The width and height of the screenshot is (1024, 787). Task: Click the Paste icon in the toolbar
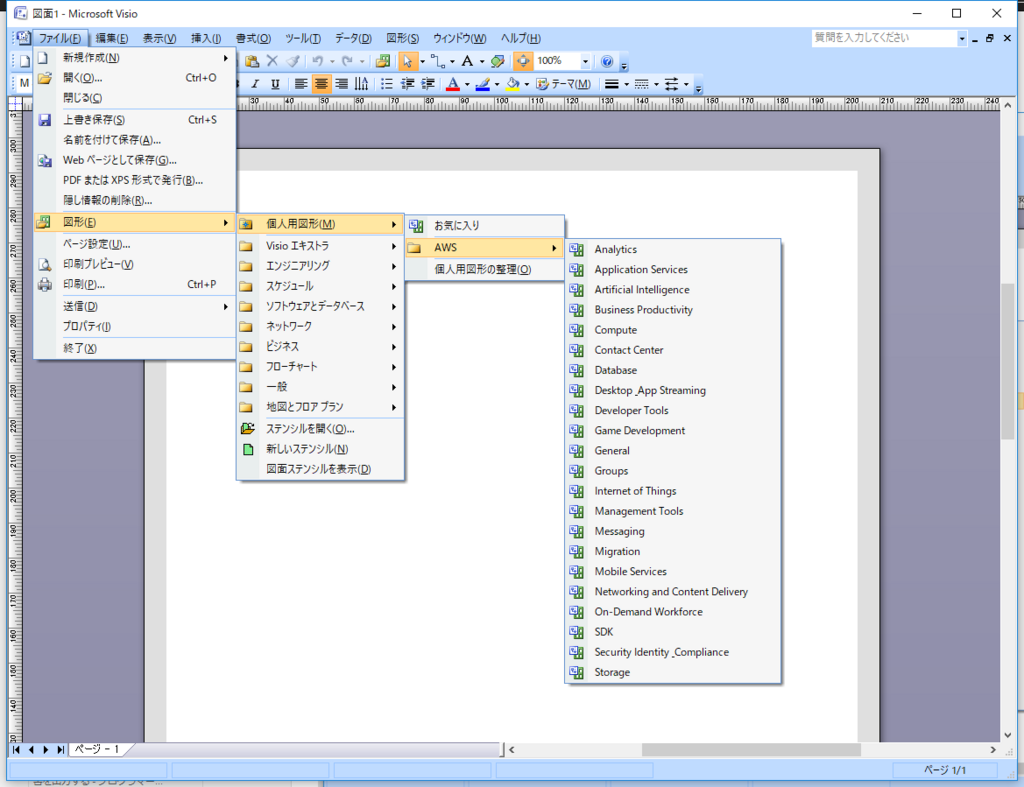click(x=252, y=61)
